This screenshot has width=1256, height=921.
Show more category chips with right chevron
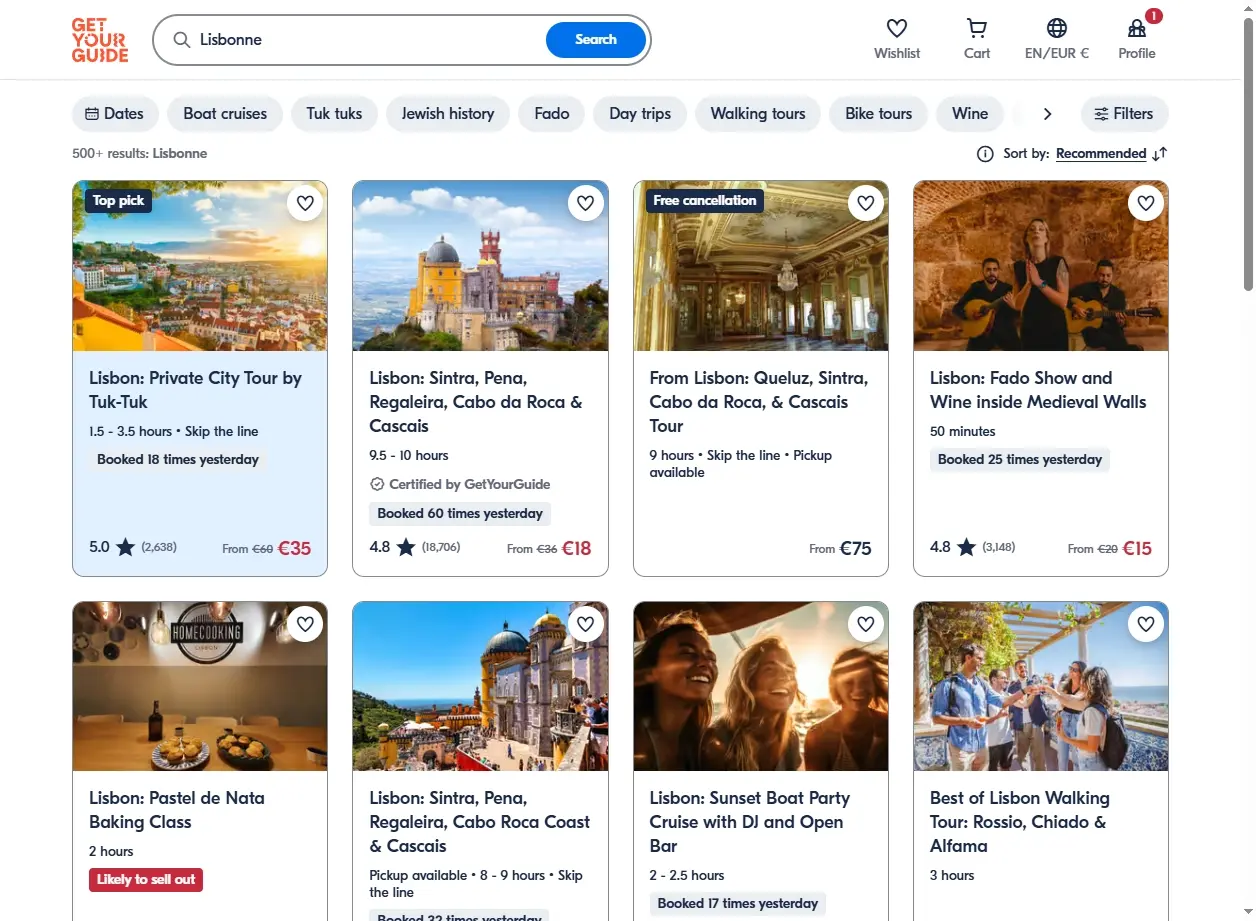1047,114
